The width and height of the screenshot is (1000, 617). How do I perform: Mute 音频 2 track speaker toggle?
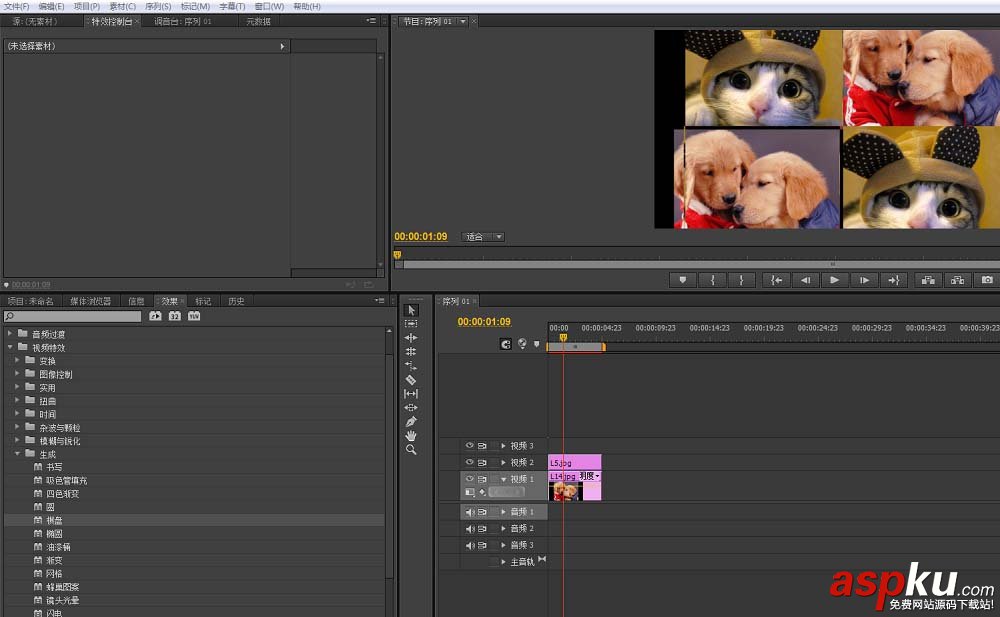(469, 528)
